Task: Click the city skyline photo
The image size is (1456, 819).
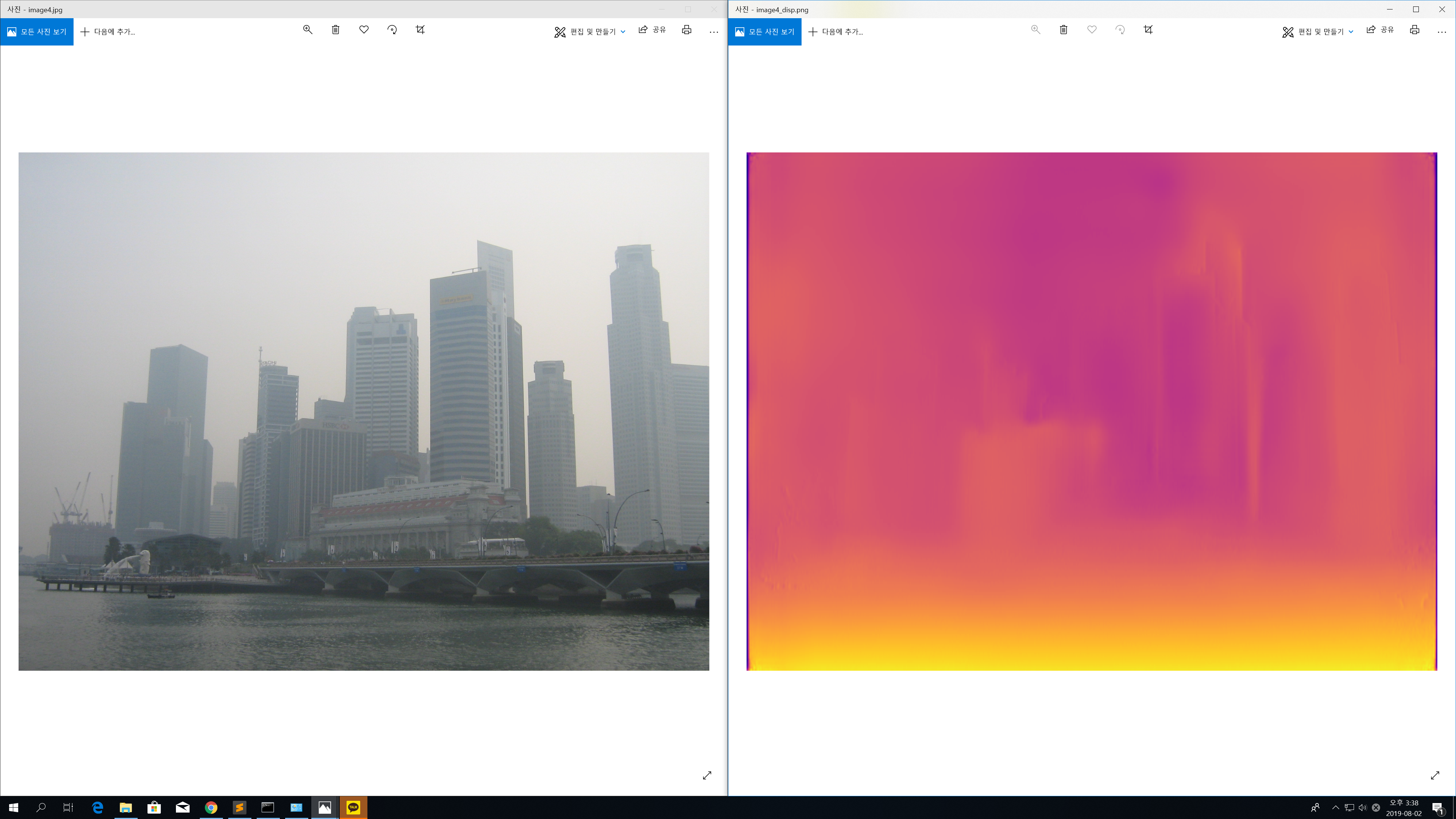Action: pyautogui.click(x=364, y=411)
